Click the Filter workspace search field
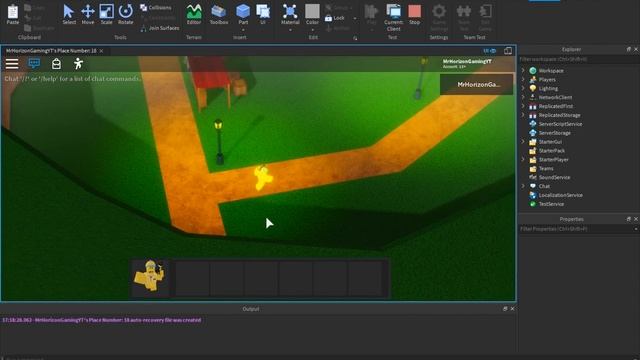Screen dimensions: 640x360 click(x=579, y=59)
